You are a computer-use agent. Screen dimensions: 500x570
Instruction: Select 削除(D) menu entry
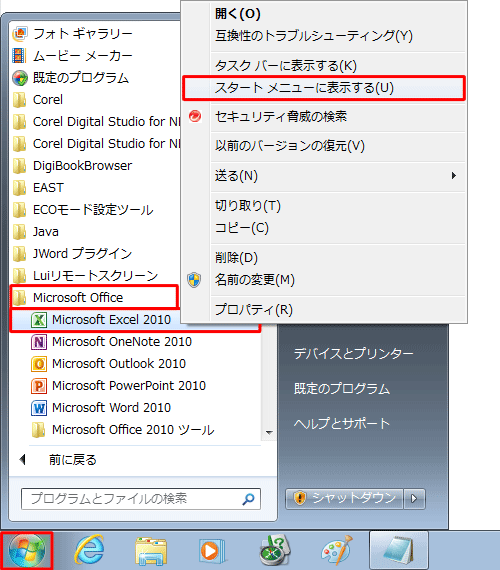click(236, 258)
